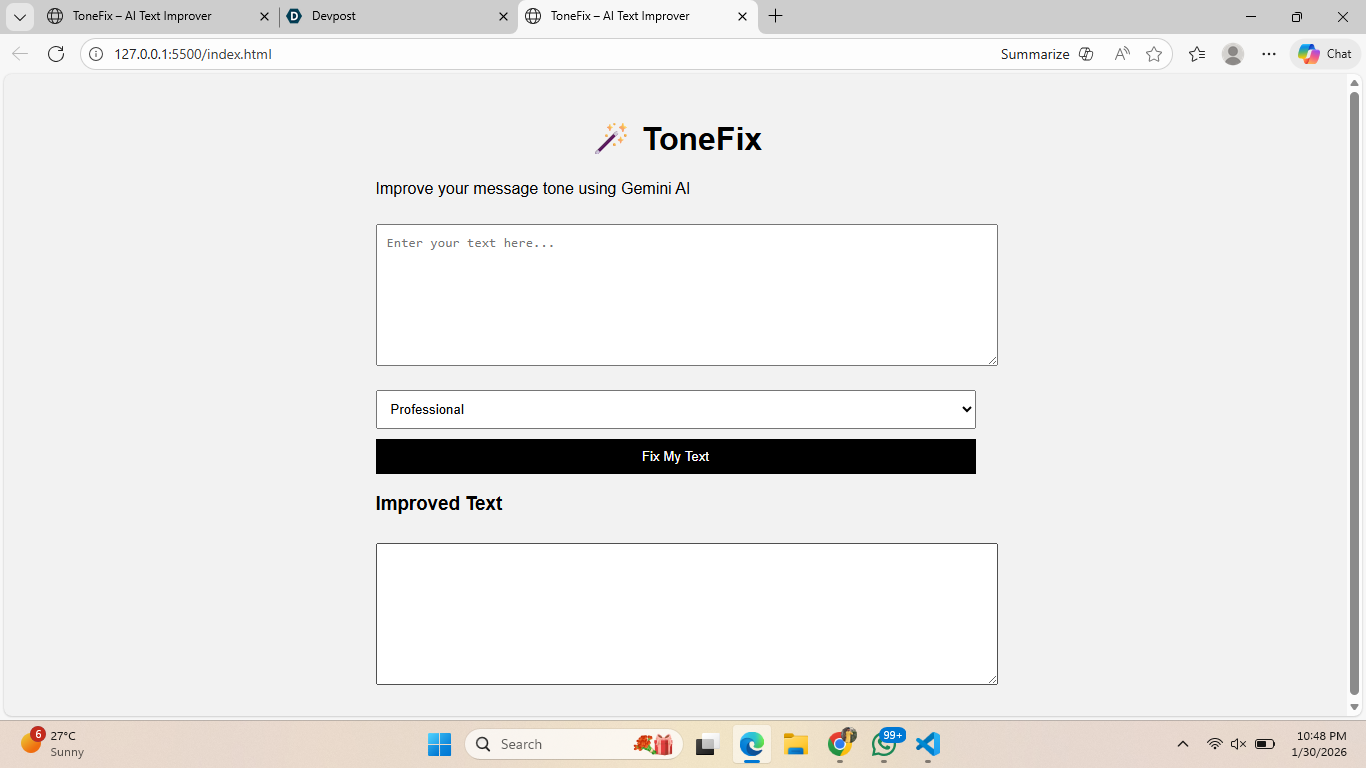Add page to favorites star icon
Viewport: 1366px width, 768px height.
coord(1154,54)
